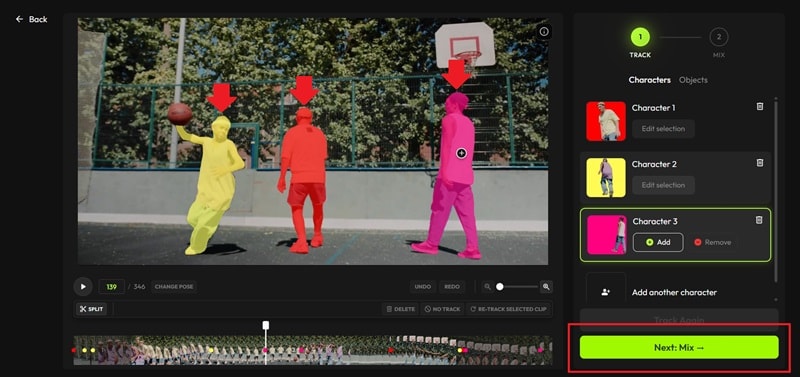Click the Character 1 name label
800x377 pixels.
654,108
